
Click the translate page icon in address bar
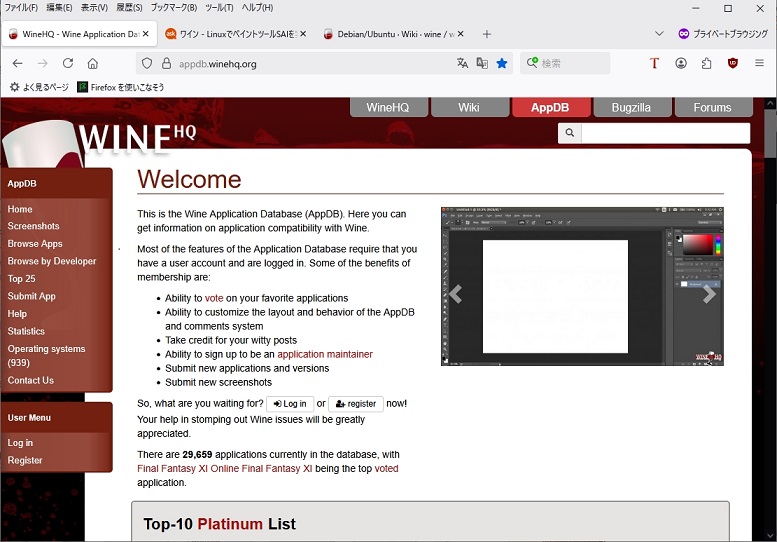[x=462, y=63]
